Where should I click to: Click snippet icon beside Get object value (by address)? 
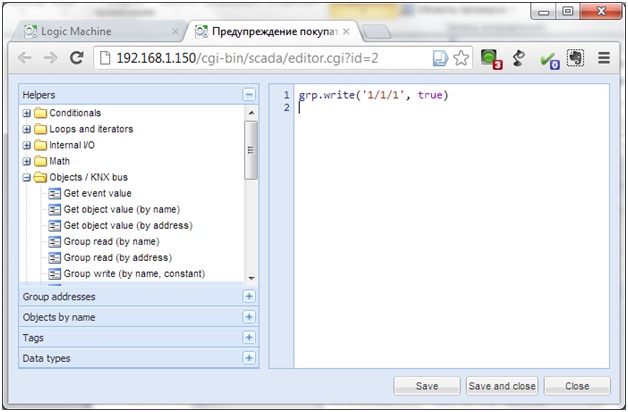[54, 225]
